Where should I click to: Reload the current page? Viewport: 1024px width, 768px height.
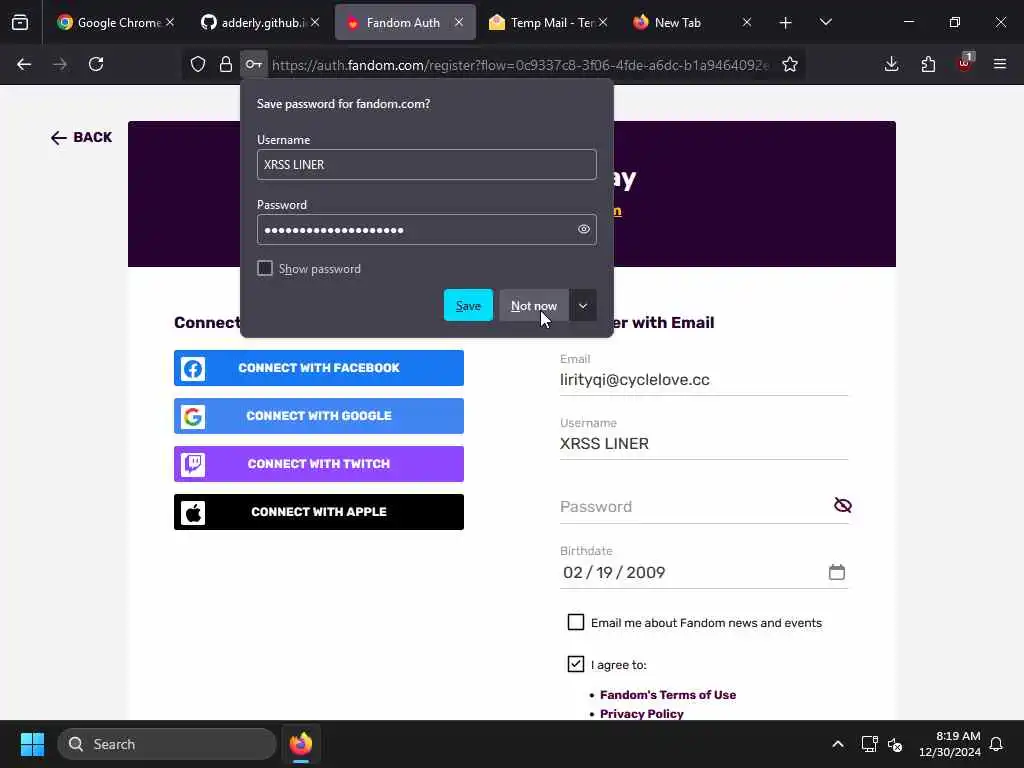pos(96,64)
